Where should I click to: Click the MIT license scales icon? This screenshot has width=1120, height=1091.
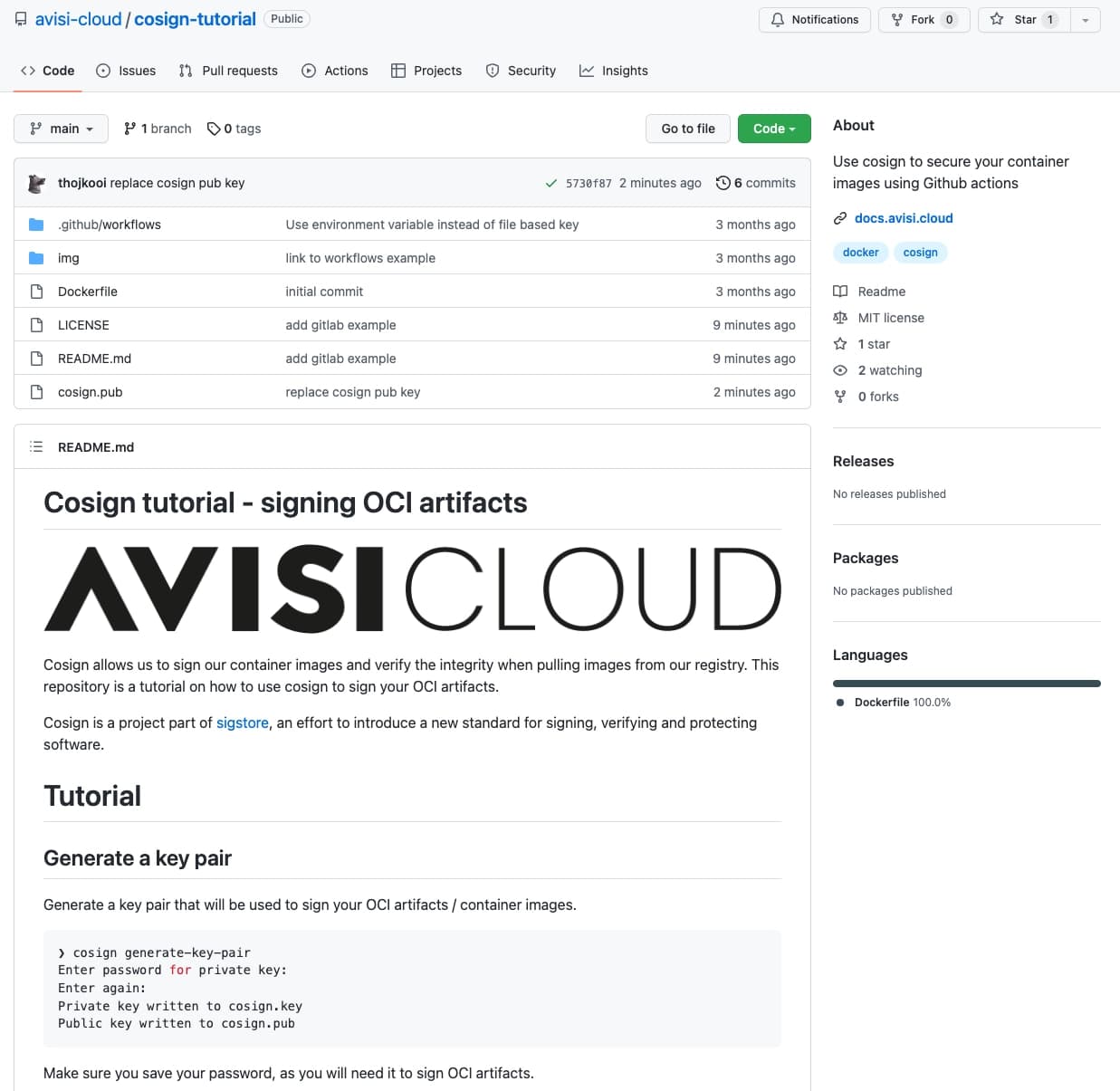tap(841, 317)
